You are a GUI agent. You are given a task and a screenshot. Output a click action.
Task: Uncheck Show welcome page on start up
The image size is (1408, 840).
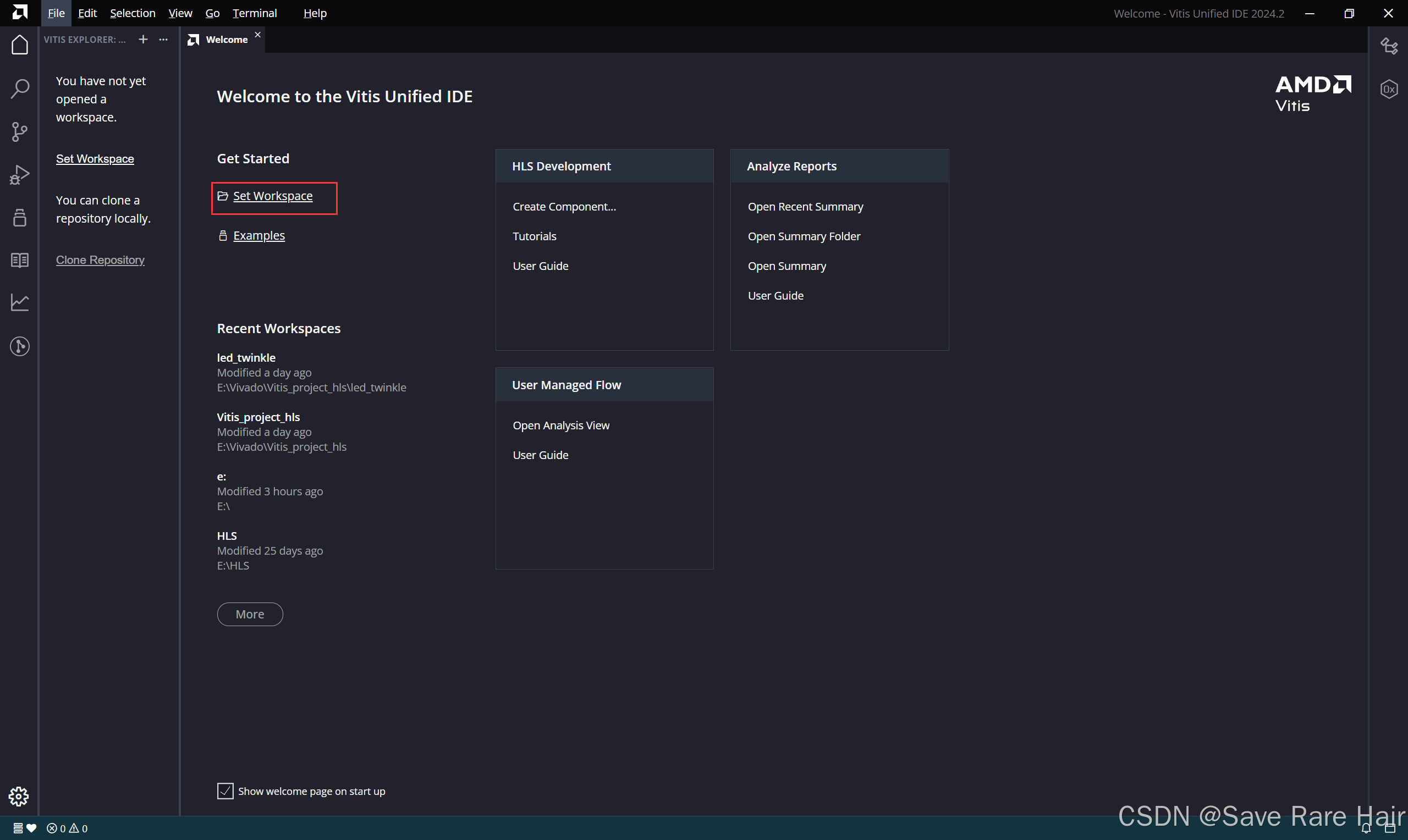[225, 791]
